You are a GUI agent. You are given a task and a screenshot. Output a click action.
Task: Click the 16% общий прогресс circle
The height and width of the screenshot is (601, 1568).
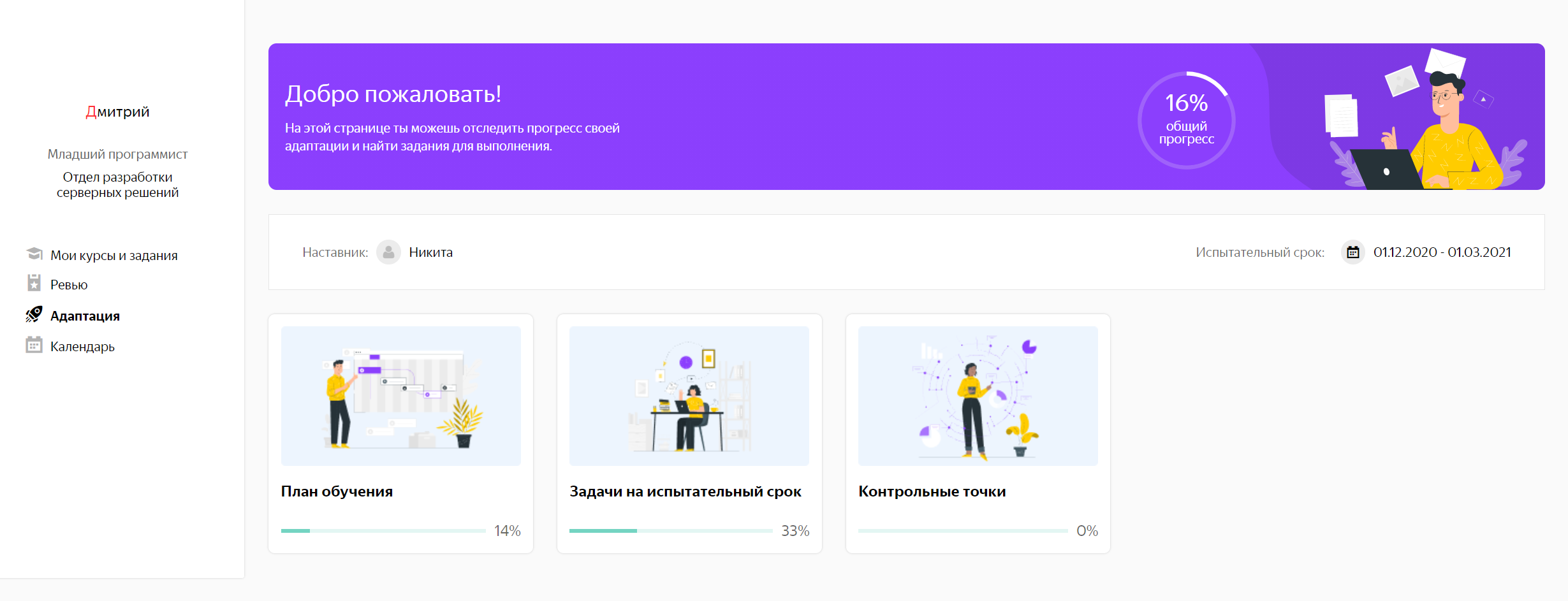(1187, 120)
